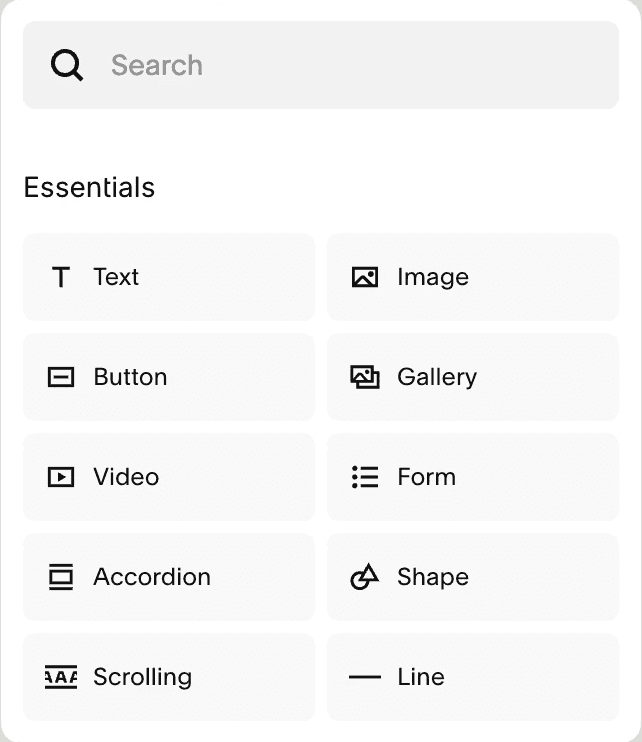The image size is (642, 742).
Task: Add a block via the Text label
Action: [116, 277]
